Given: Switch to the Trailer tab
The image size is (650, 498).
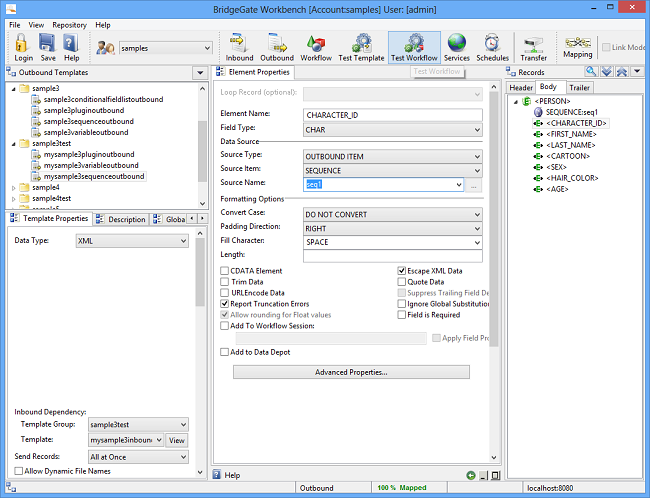Looking at the screenshot, I should [579, 87].
